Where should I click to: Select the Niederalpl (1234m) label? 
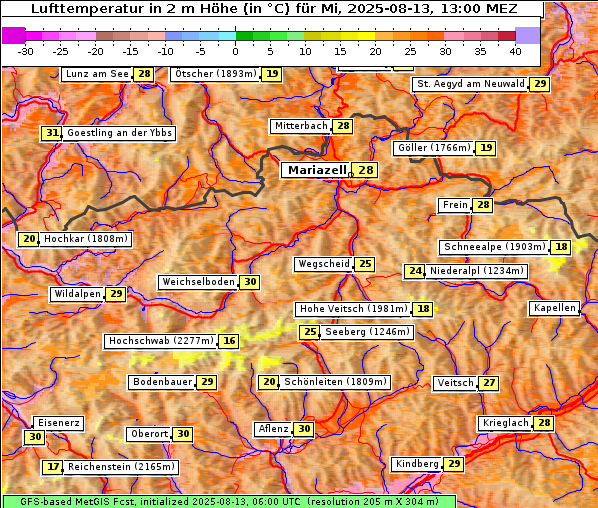click(x=477, y=271)
